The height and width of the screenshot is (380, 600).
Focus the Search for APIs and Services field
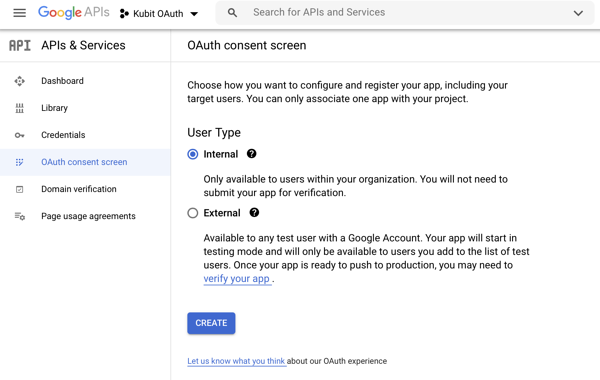405,13
